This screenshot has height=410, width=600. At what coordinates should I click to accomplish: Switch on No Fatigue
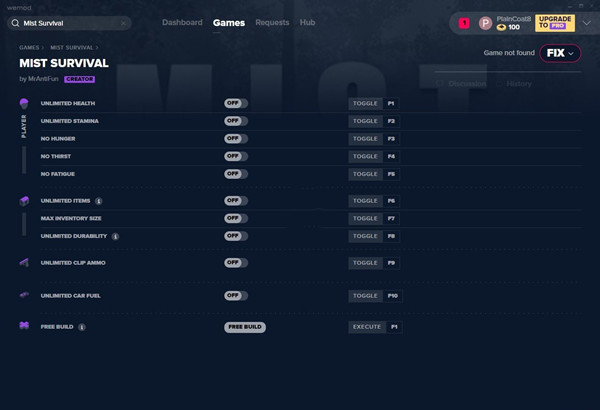click(236, 174)
